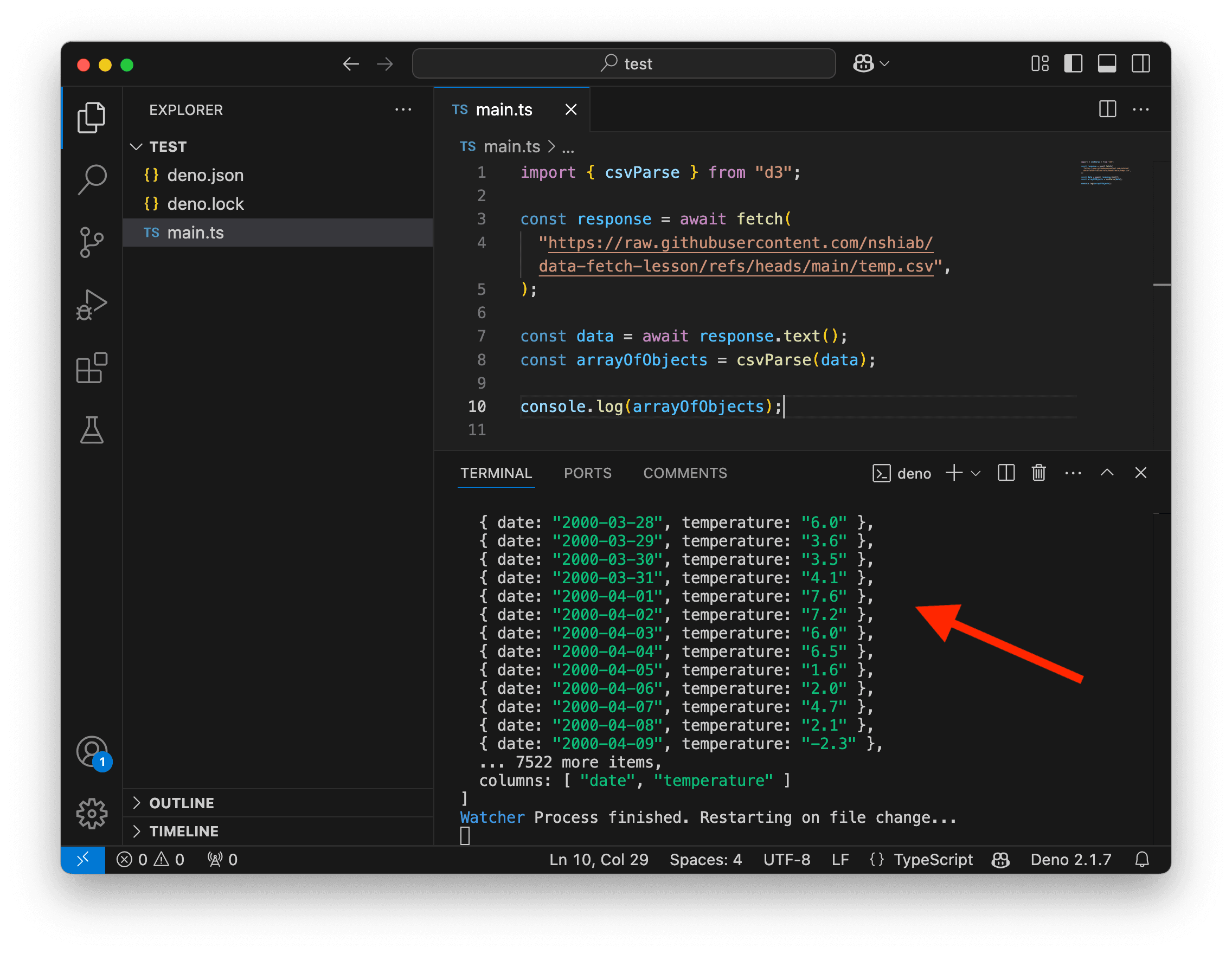Click the forwarded ports indicator showing 0
The height and width of the screenshot is (954, 1232).
click(222, 859)
